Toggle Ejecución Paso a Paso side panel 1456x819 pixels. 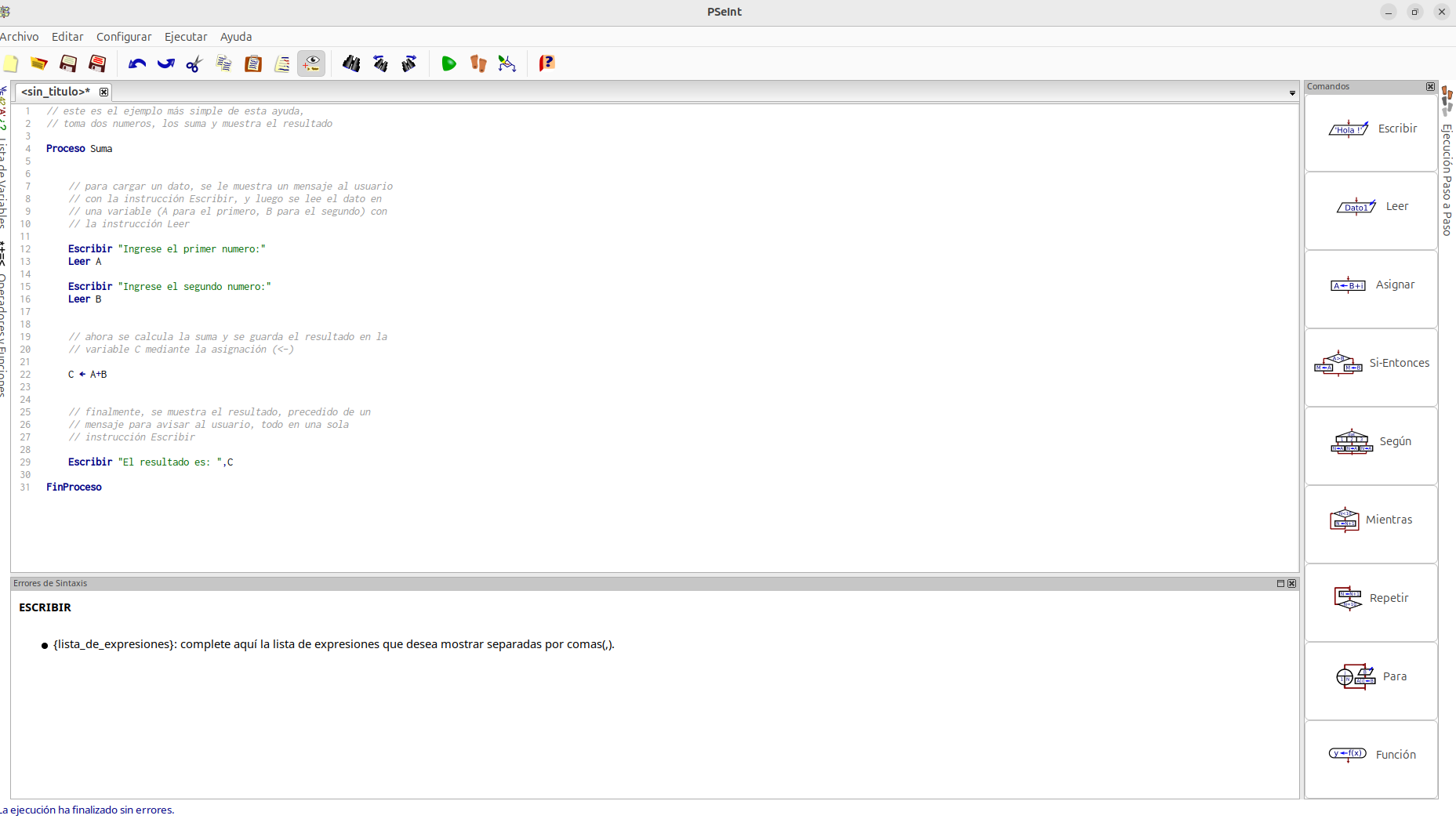[x=1447, y=179]
